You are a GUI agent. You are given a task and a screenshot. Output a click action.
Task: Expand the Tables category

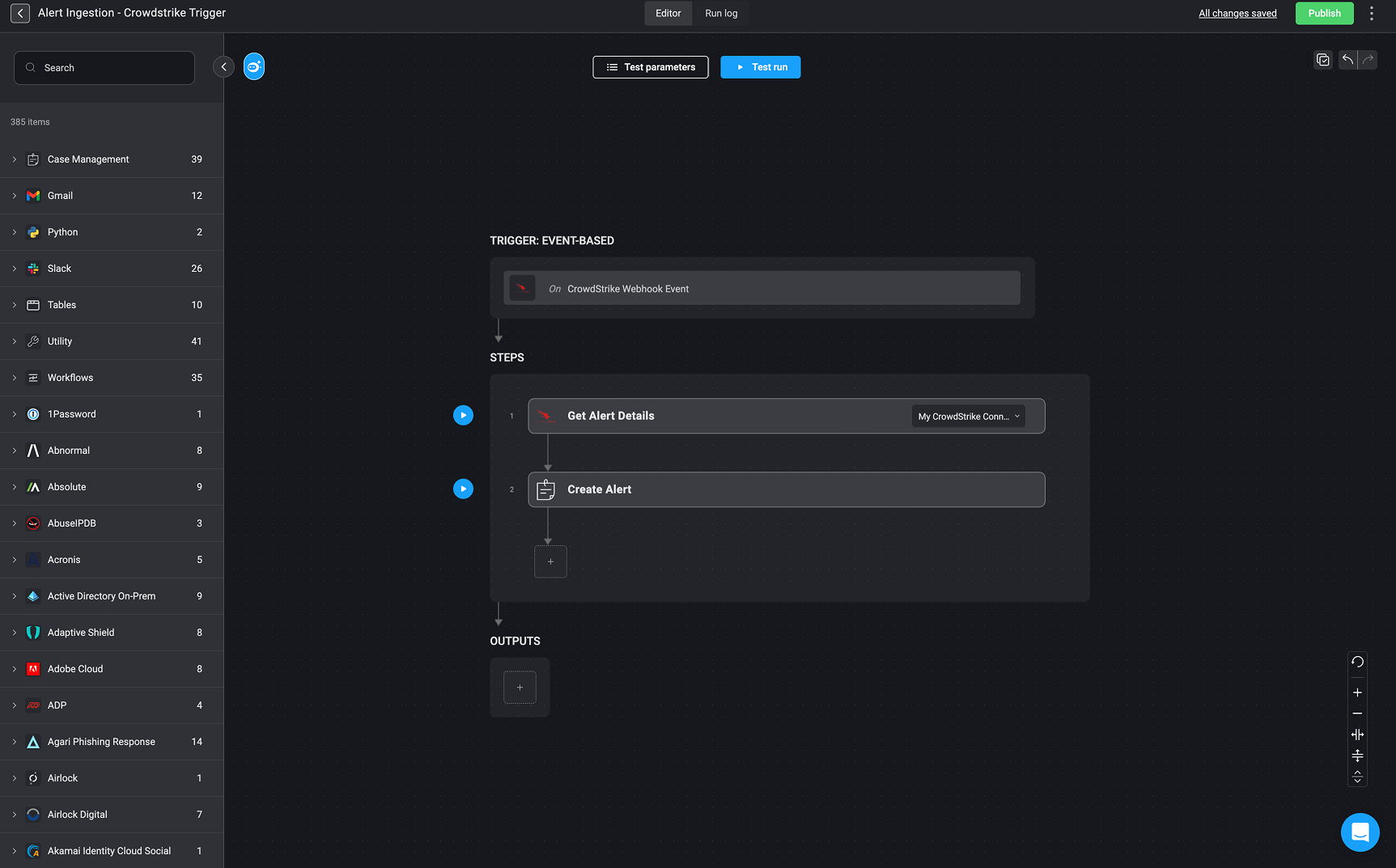(x=15, y=305)
